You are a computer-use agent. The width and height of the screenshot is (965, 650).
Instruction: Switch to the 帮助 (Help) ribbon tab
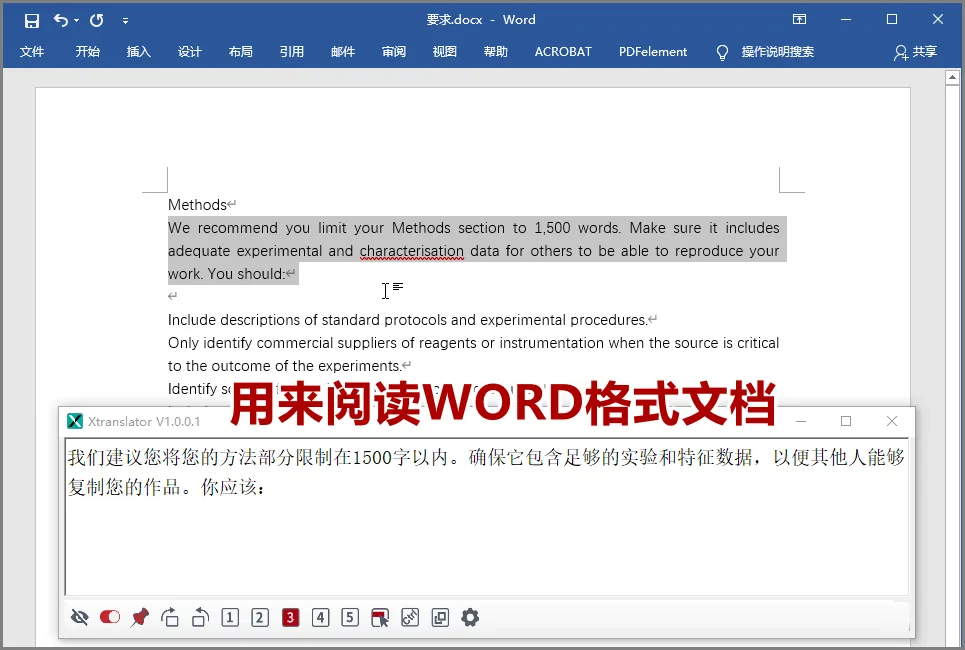(x=496, y=52)
